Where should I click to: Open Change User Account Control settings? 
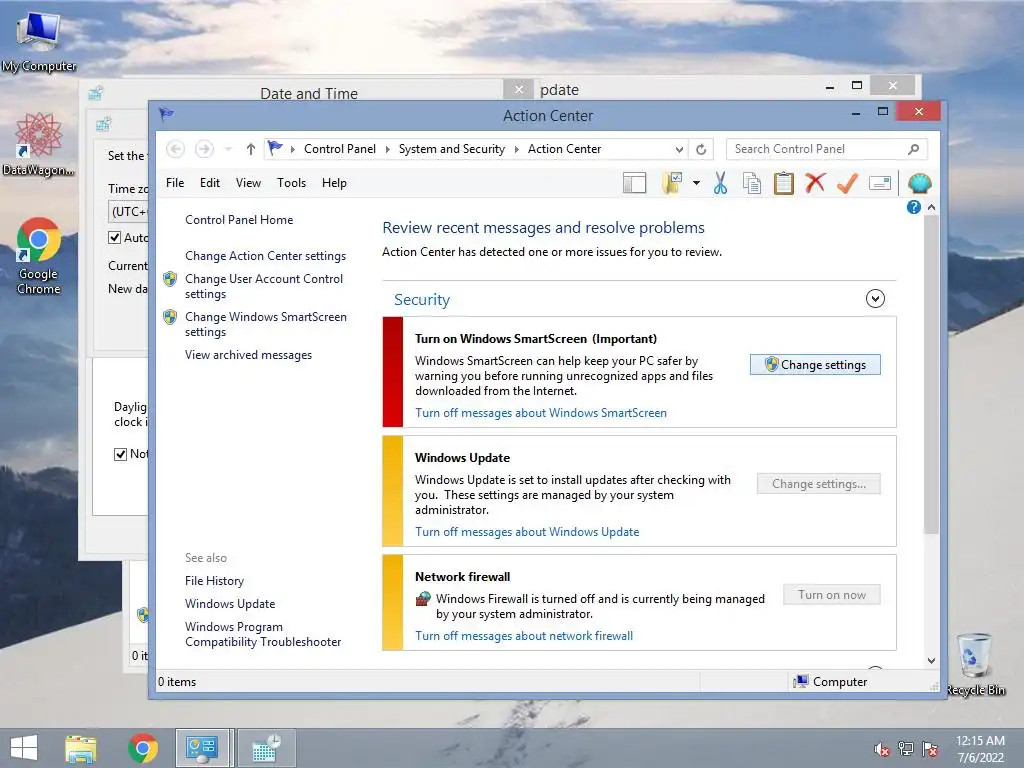click(263, 286)
